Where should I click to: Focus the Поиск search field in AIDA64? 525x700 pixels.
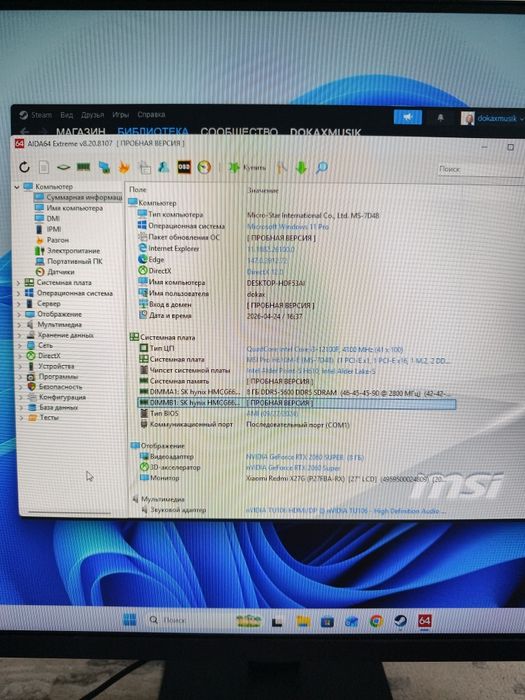click(480, 169)
